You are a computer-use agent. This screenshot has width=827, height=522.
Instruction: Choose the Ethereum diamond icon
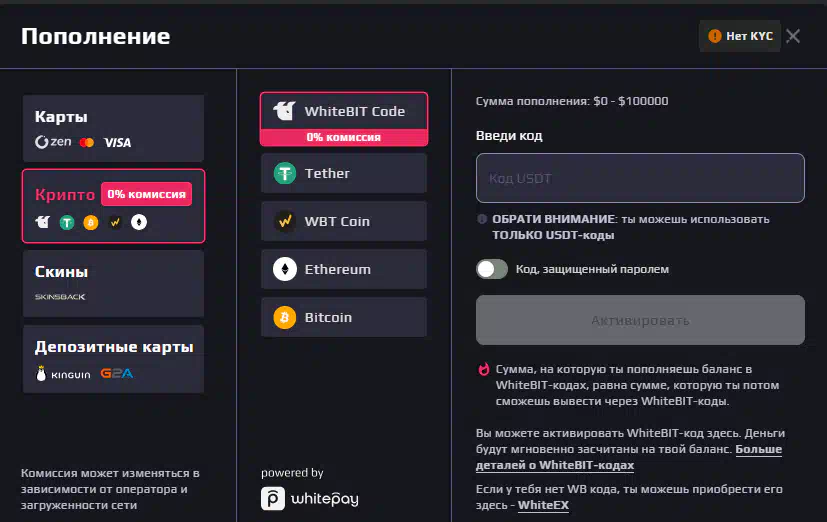coord(285,269)
